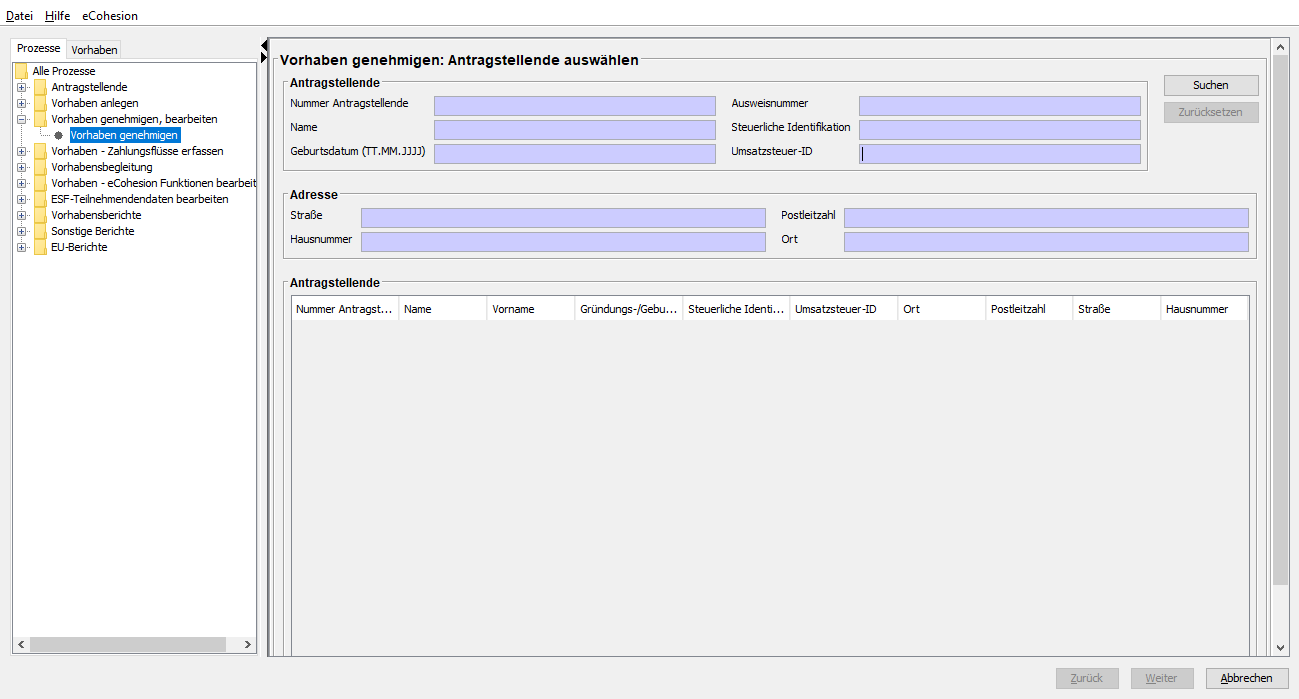
Task: Focus the Geburtsdatum input field
Action: pyautogui.click(x=575, y=154)
